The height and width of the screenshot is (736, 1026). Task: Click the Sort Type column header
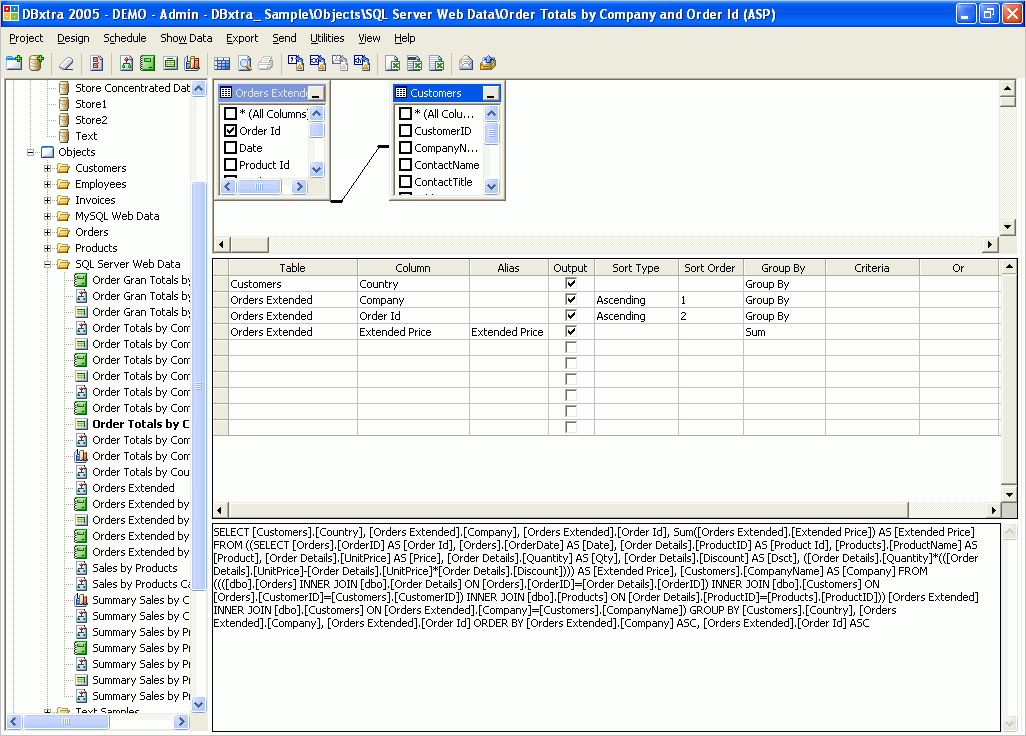point(635,268)
